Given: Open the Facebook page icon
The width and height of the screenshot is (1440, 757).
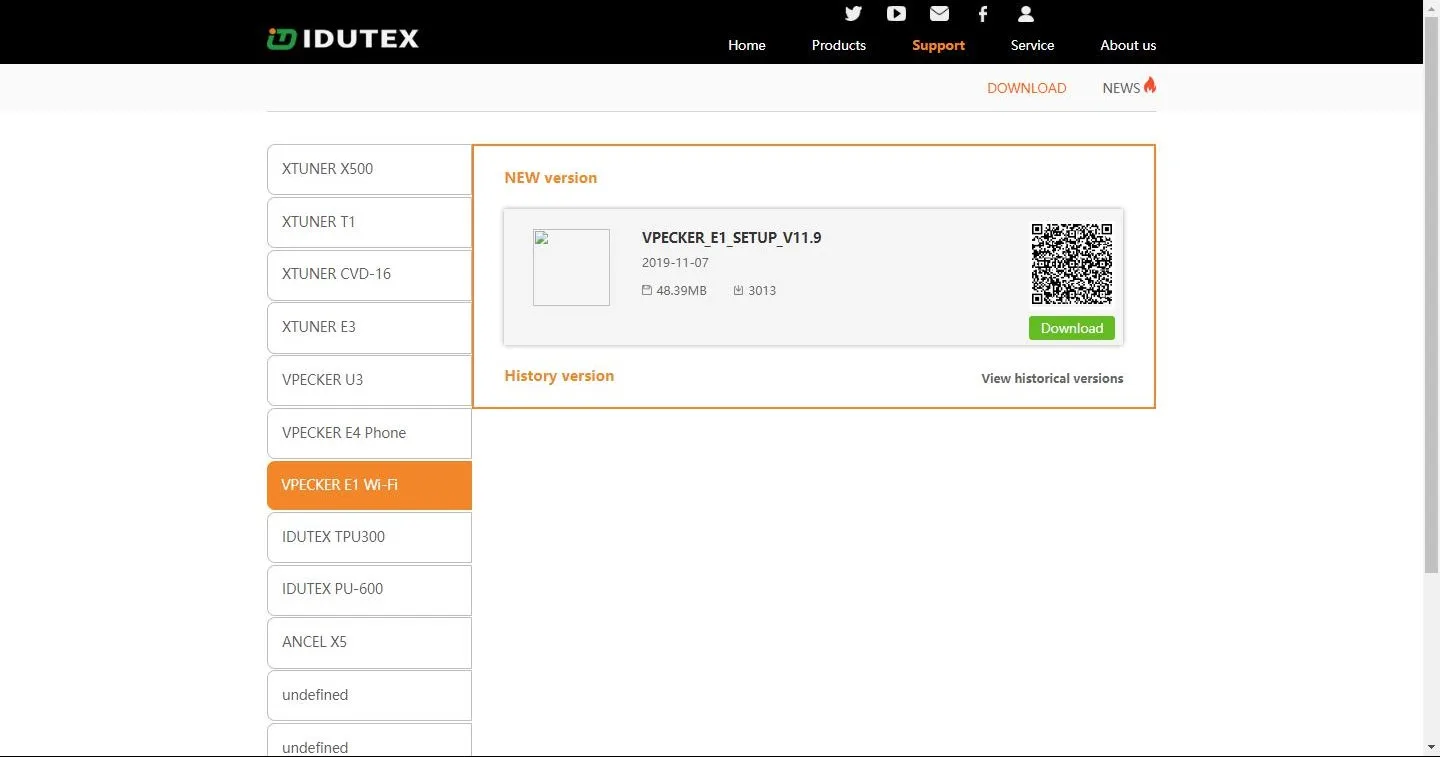Looking at the screenshot, I should pyautogui.click(x=983, y=14).
